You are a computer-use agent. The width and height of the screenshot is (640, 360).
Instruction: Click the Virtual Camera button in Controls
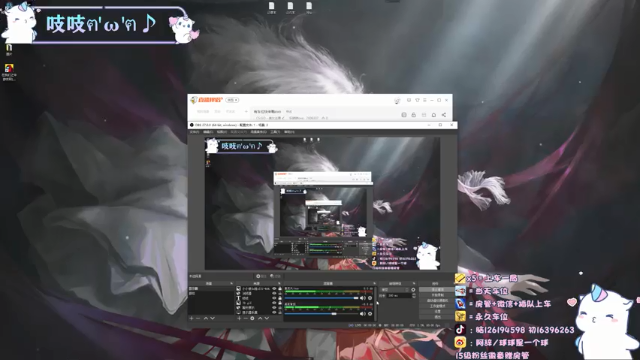coord(438,300)
